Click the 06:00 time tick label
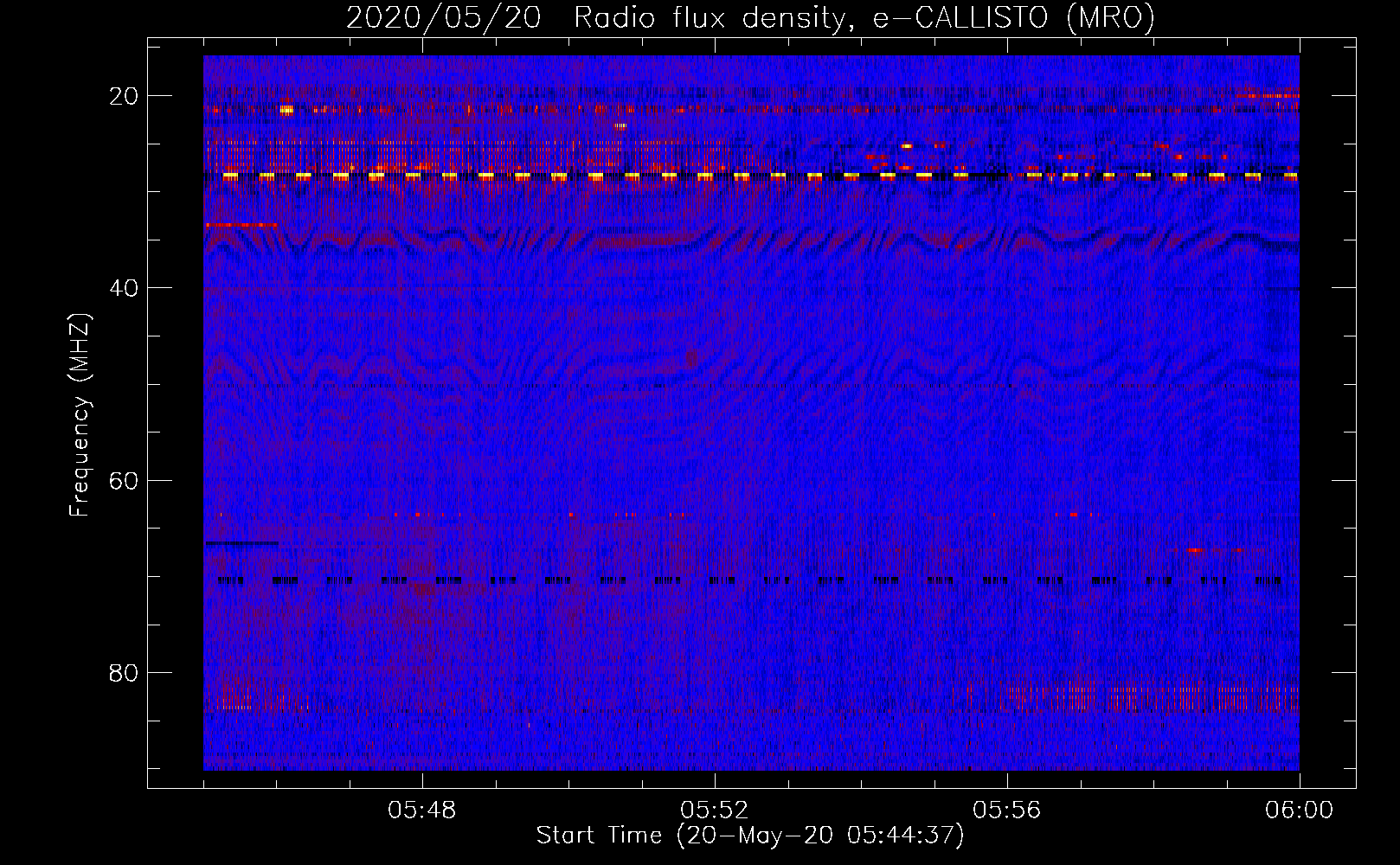The height and width of the screenshot is (865, 1400). [1300, 811]
